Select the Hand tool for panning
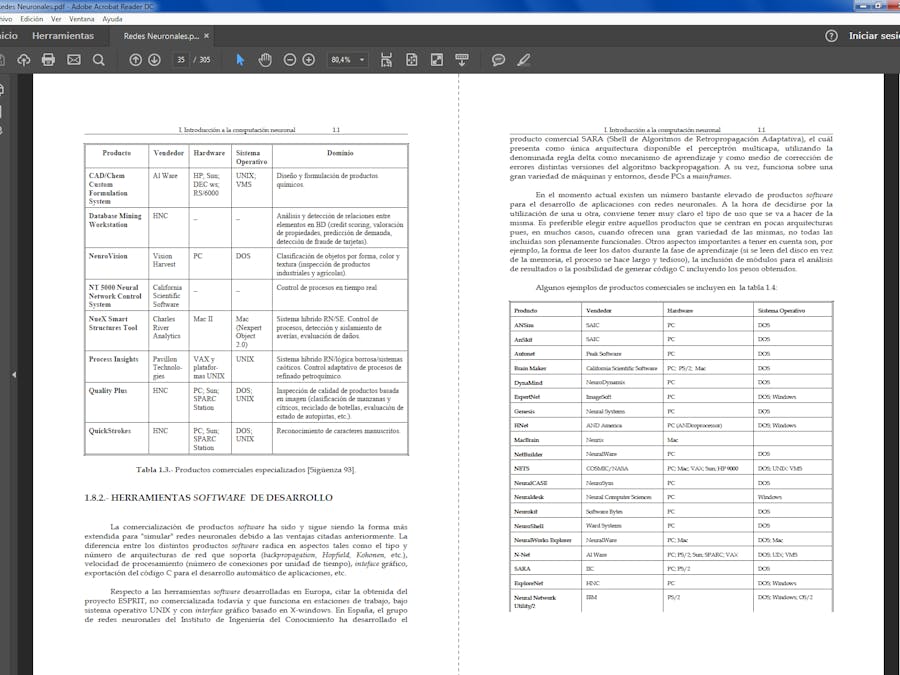 [264, 59]
